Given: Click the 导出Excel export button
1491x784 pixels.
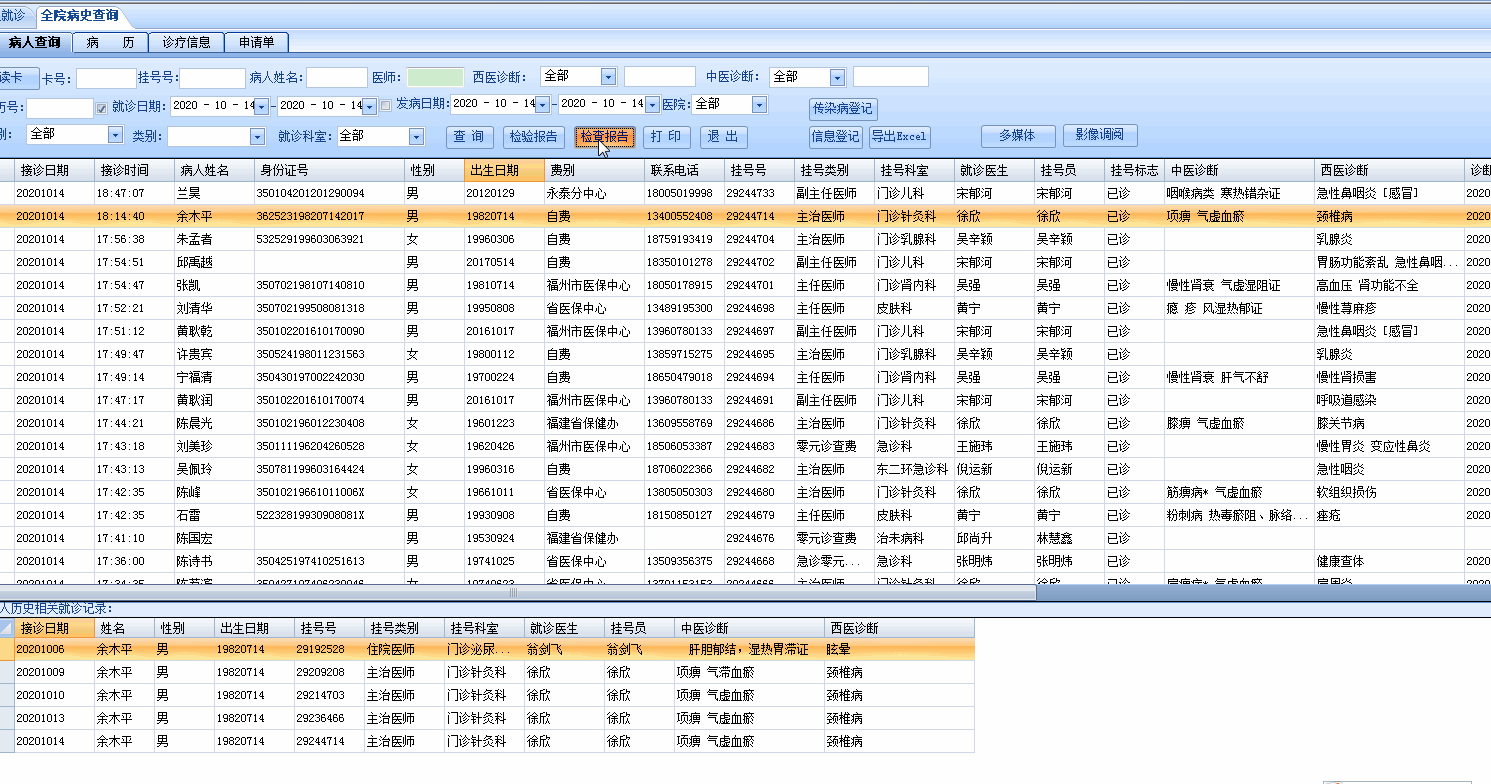Looking at the screenshot, I should click(898, 137).
